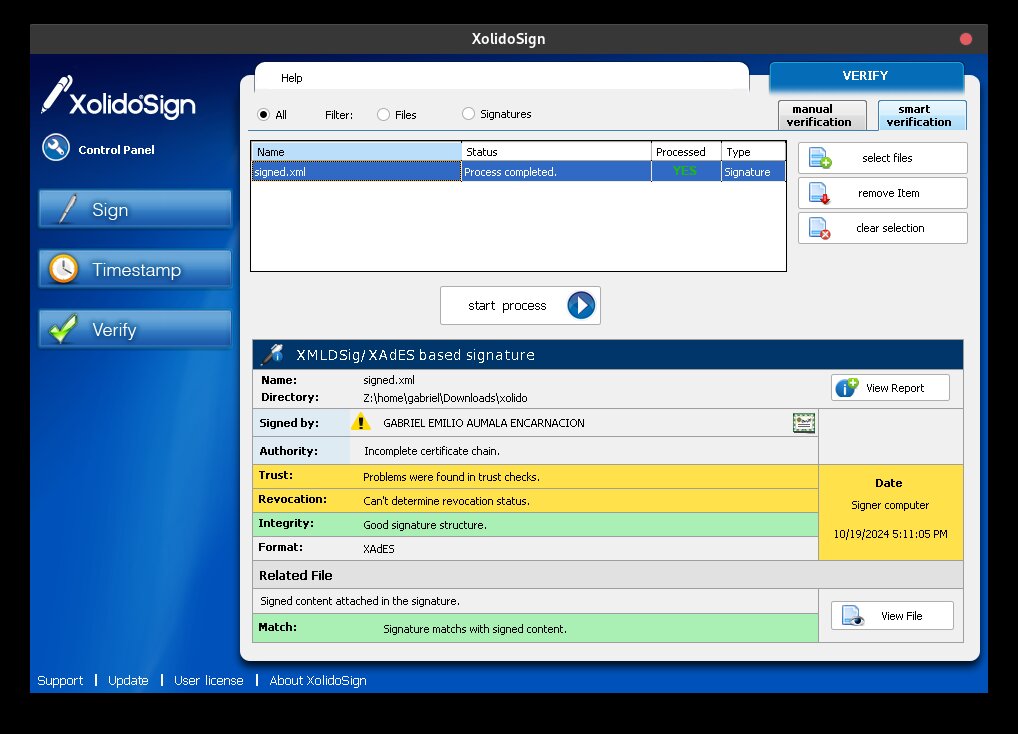Click the View Report info icon
Image resolution: width=1018 pixels, height=734 pixels.
[846, 387]
